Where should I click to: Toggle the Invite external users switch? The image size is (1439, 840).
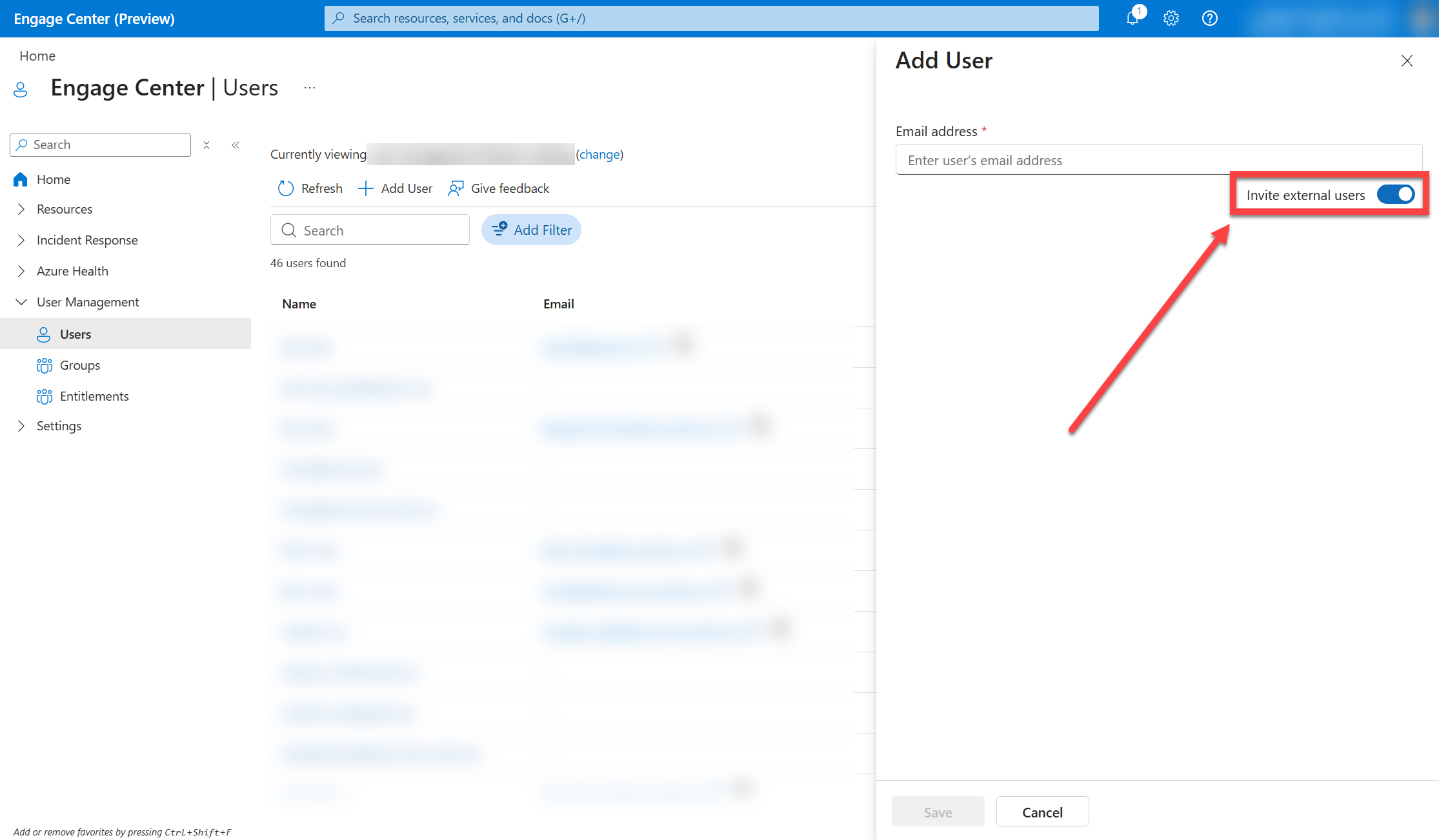click(1396, 194)
